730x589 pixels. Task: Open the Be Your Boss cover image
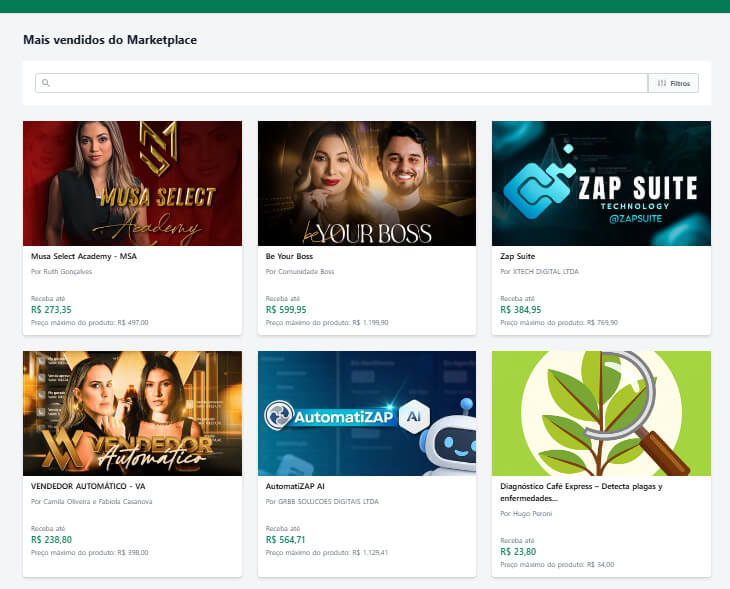pos(367,183)
